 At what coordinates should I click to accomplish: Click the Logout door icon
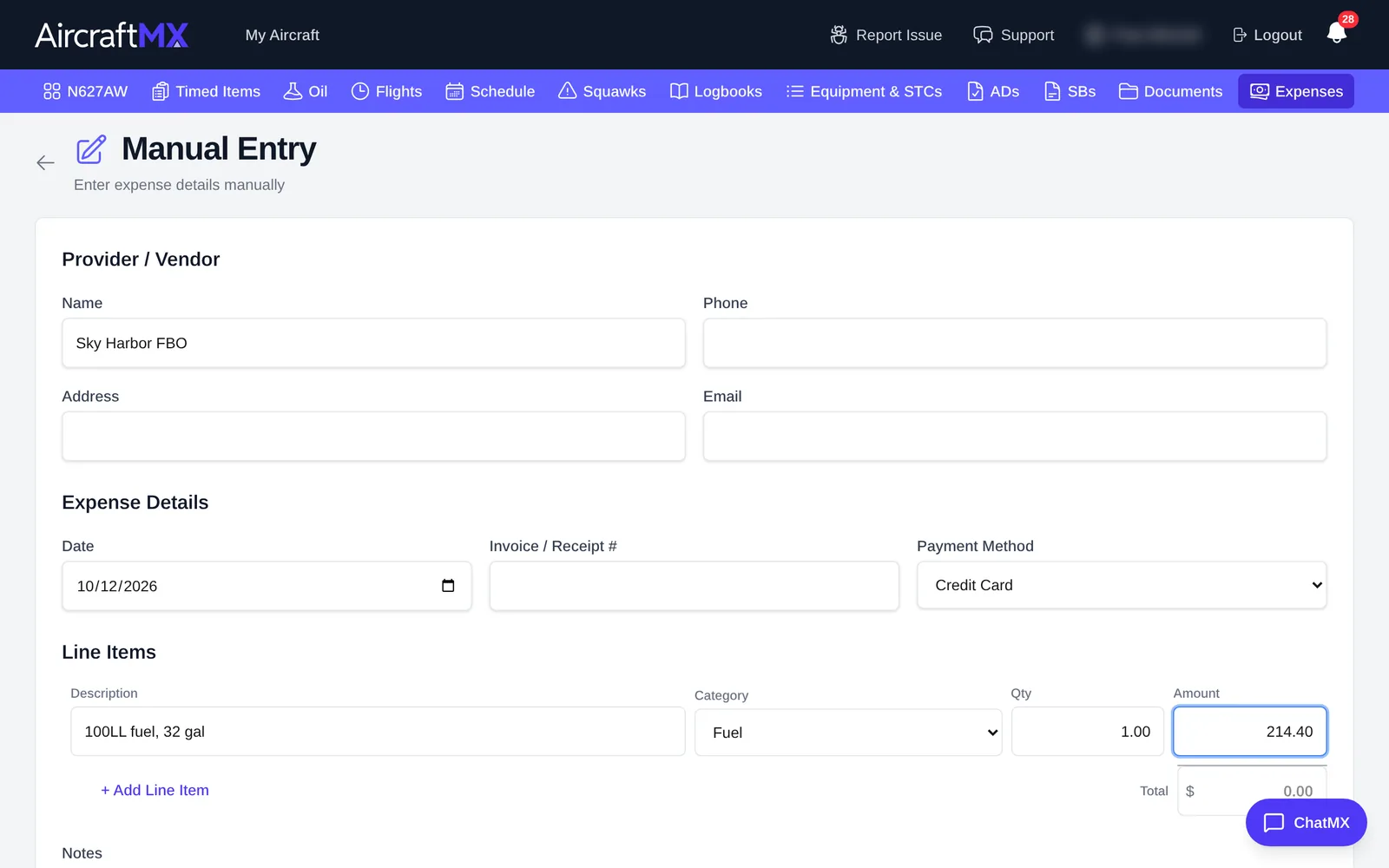coord(1240,35)
